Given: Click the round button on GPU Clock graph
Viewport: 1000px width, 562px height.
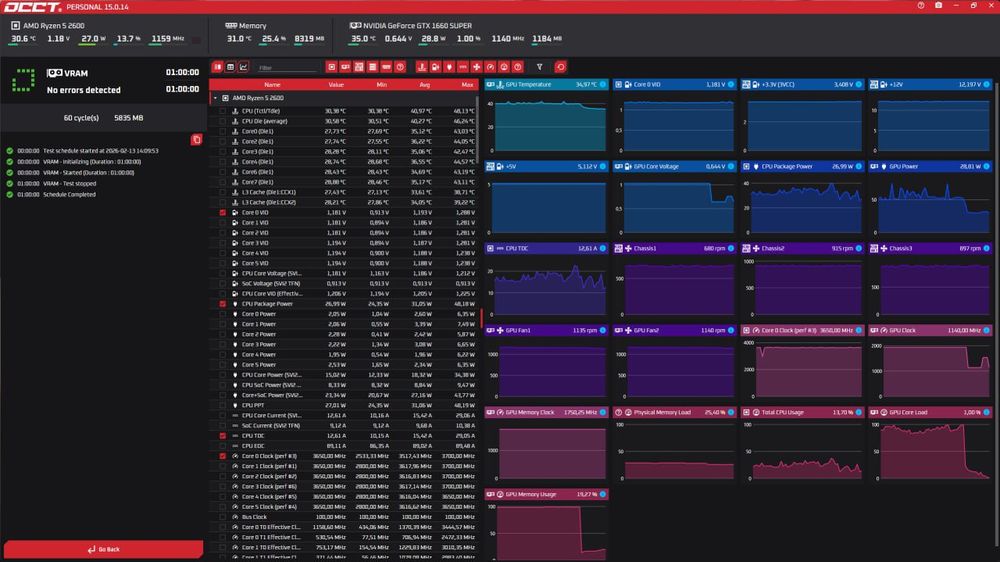Looking at the screenshot, I should pos(987,330).
